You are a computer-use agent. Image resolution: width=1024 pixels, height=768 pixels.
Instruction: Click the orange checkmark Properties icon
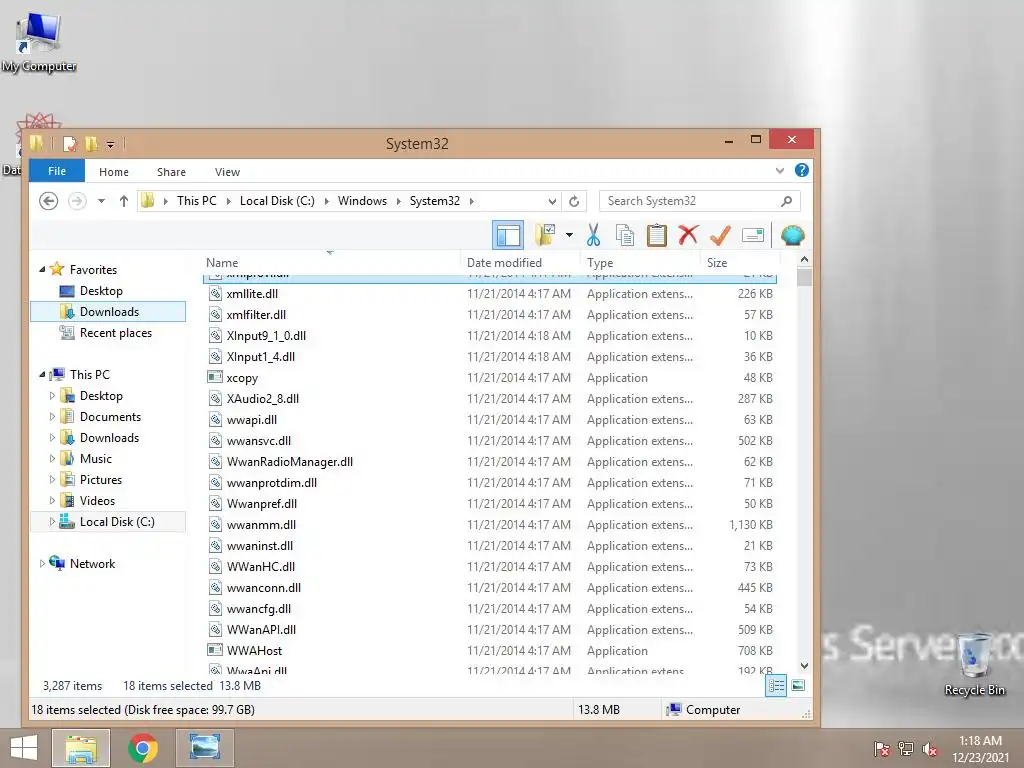720,235
